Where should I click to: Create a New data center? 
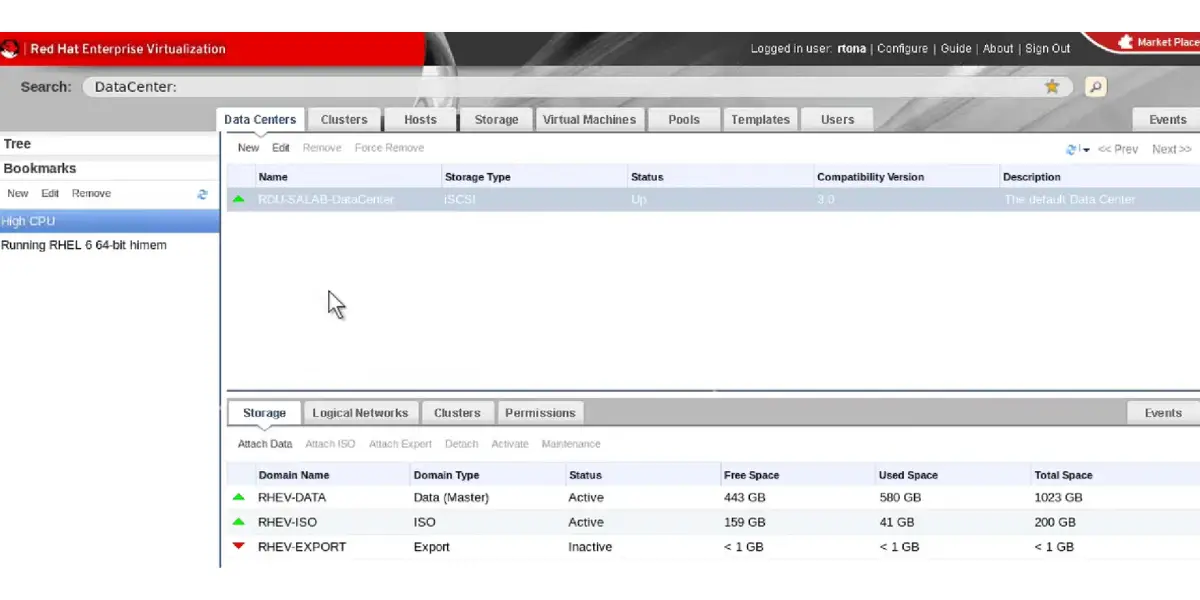248,148
